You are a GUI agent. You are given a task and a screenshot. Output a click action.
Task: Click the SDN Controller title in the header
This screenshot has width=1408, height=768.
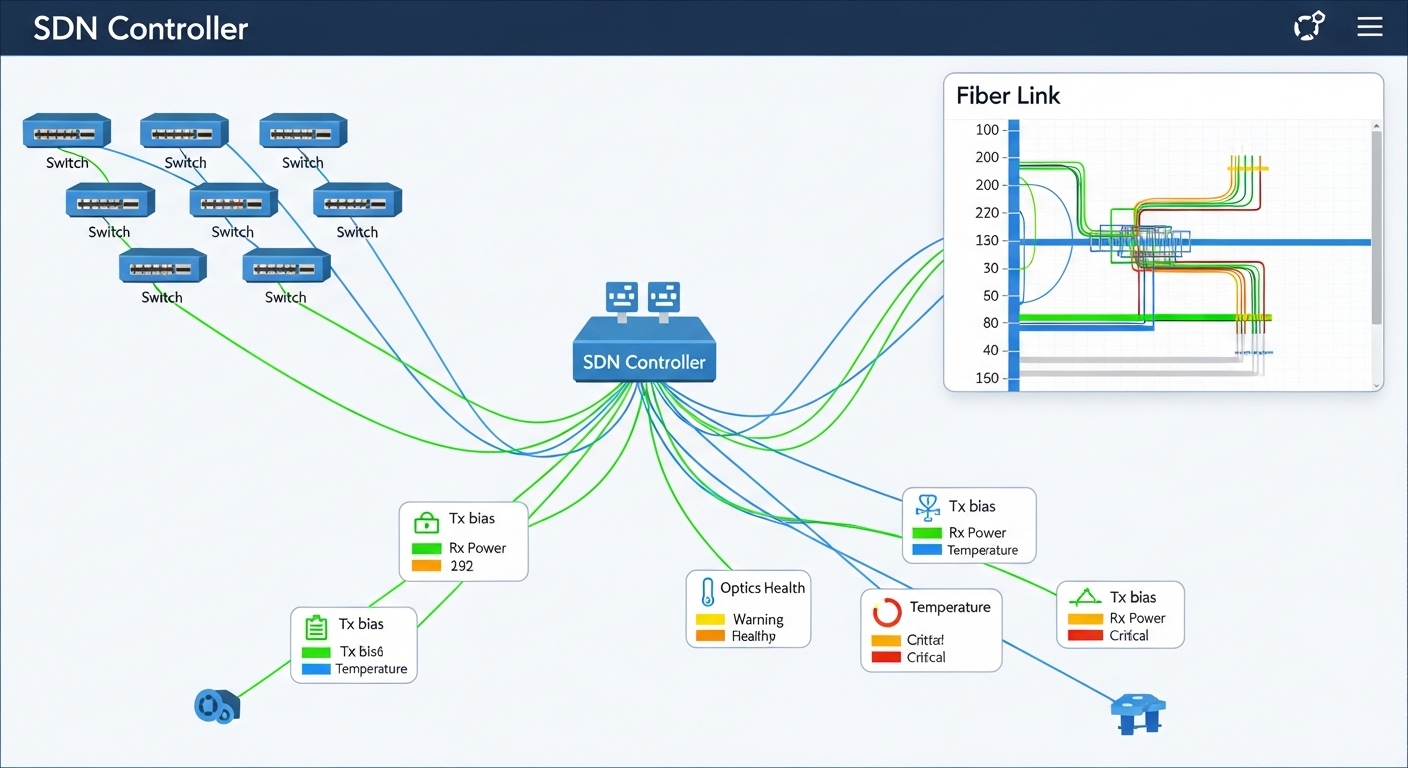click(x=141, y=28)
